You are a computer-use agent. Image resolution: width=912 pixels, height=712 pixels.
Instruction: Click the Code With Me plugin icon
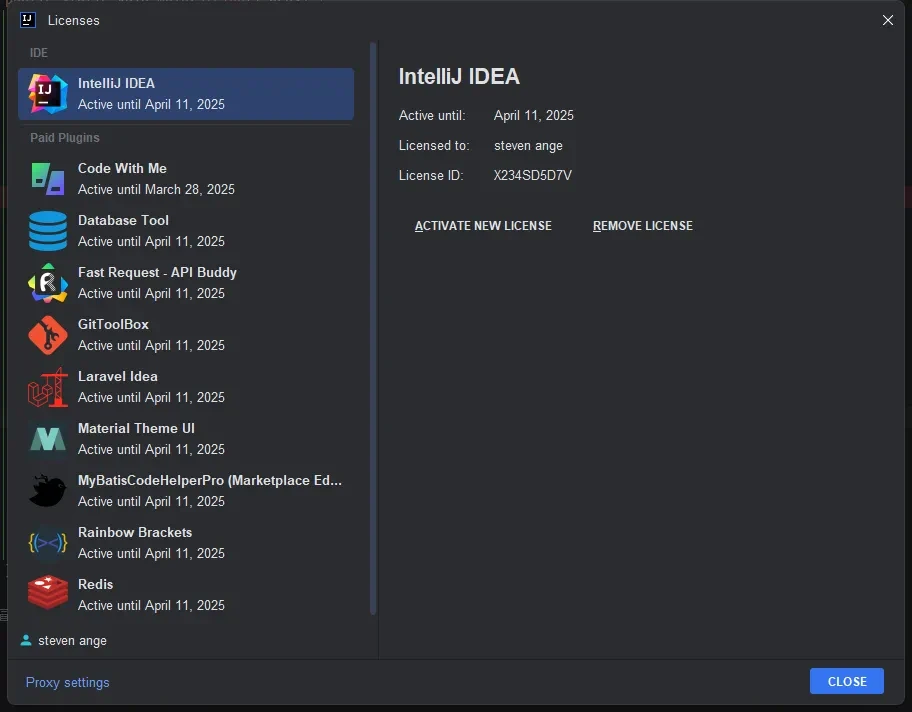click(47, 179)
